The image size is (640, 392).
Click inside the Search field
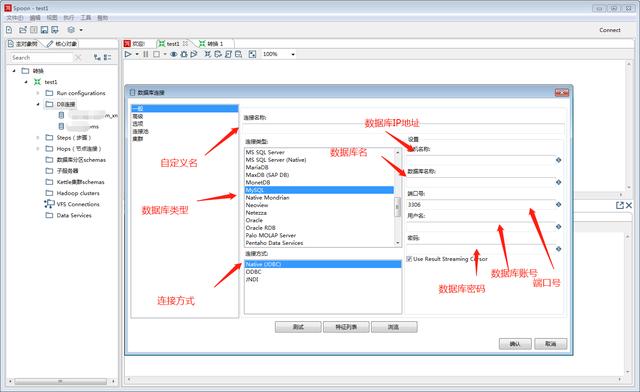[x=41, y=58]
